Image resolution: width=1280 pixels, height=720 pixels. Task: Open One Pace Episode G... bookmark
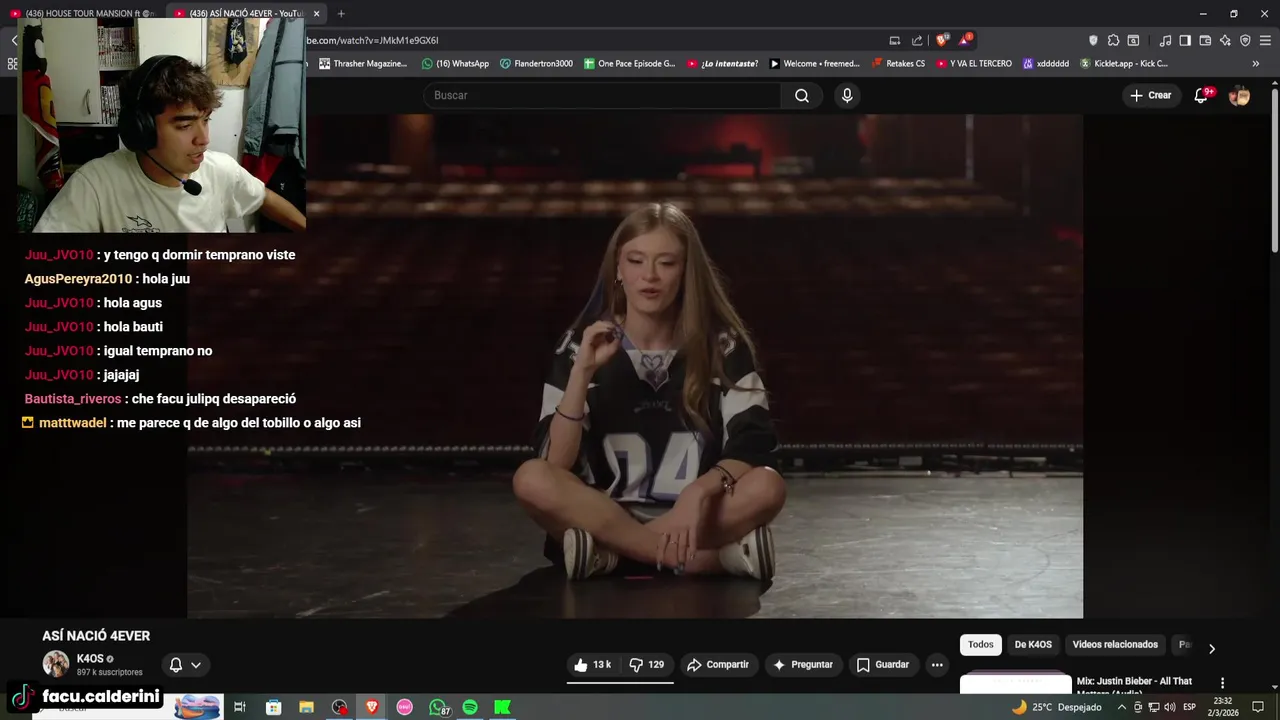(630, 63)
